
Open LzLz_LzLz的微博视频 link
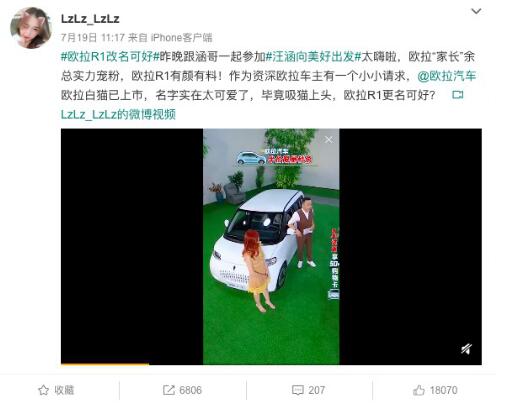coord(118,114)
